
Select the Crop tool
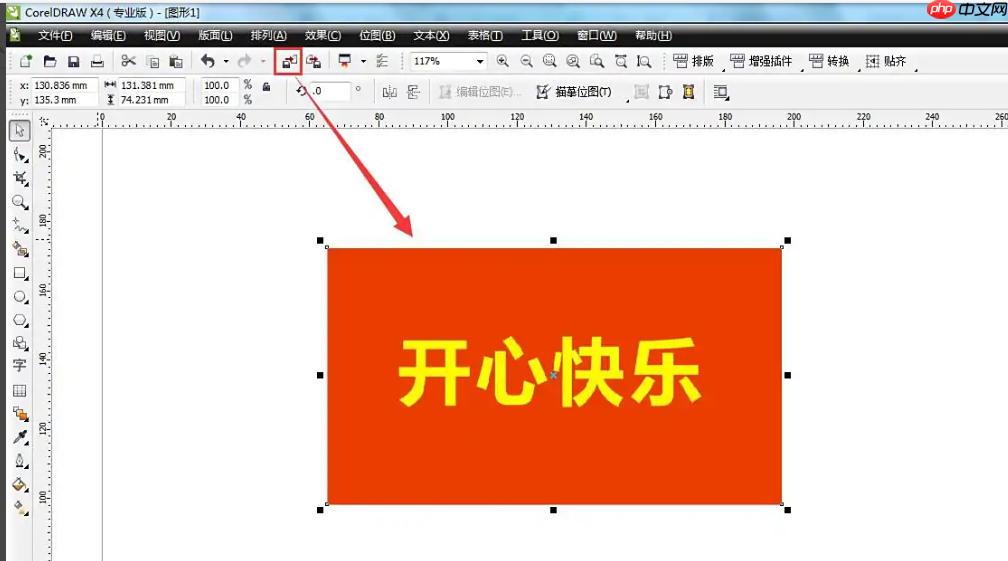tap(20, 178)
